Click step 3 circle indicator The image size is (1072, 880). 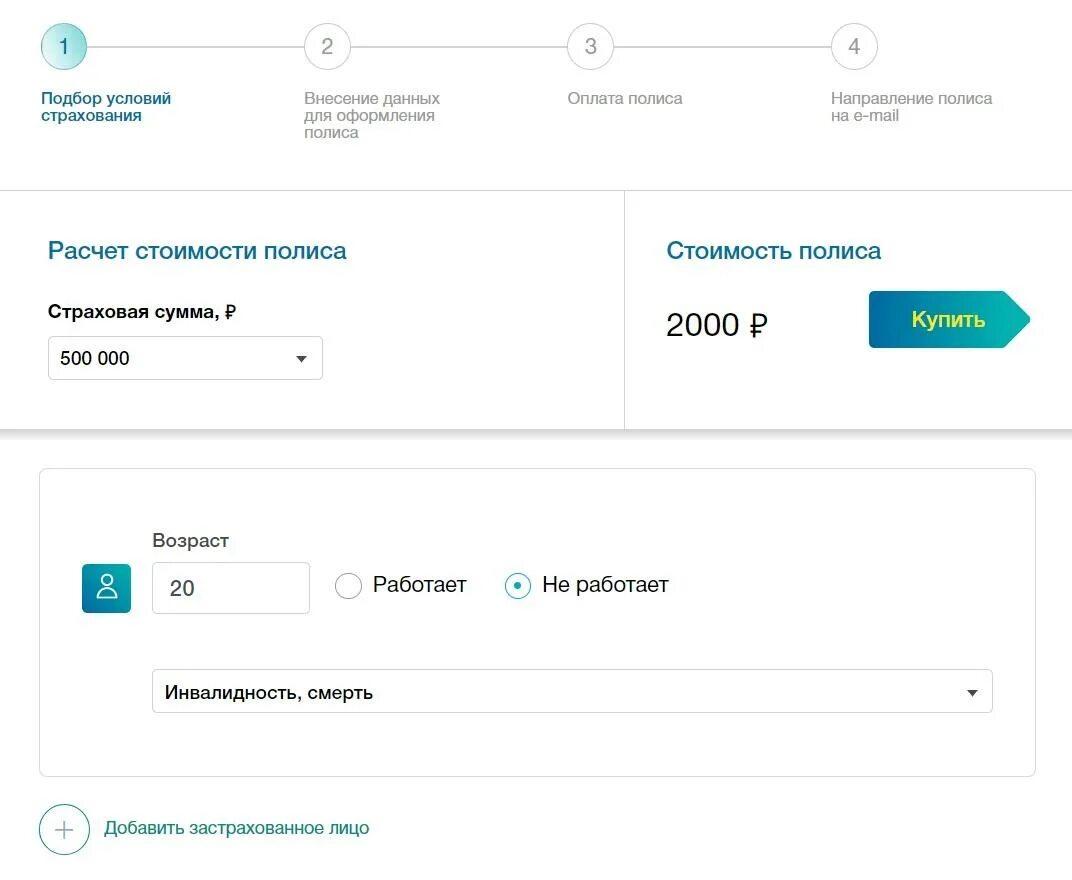[x=590, y=47]
